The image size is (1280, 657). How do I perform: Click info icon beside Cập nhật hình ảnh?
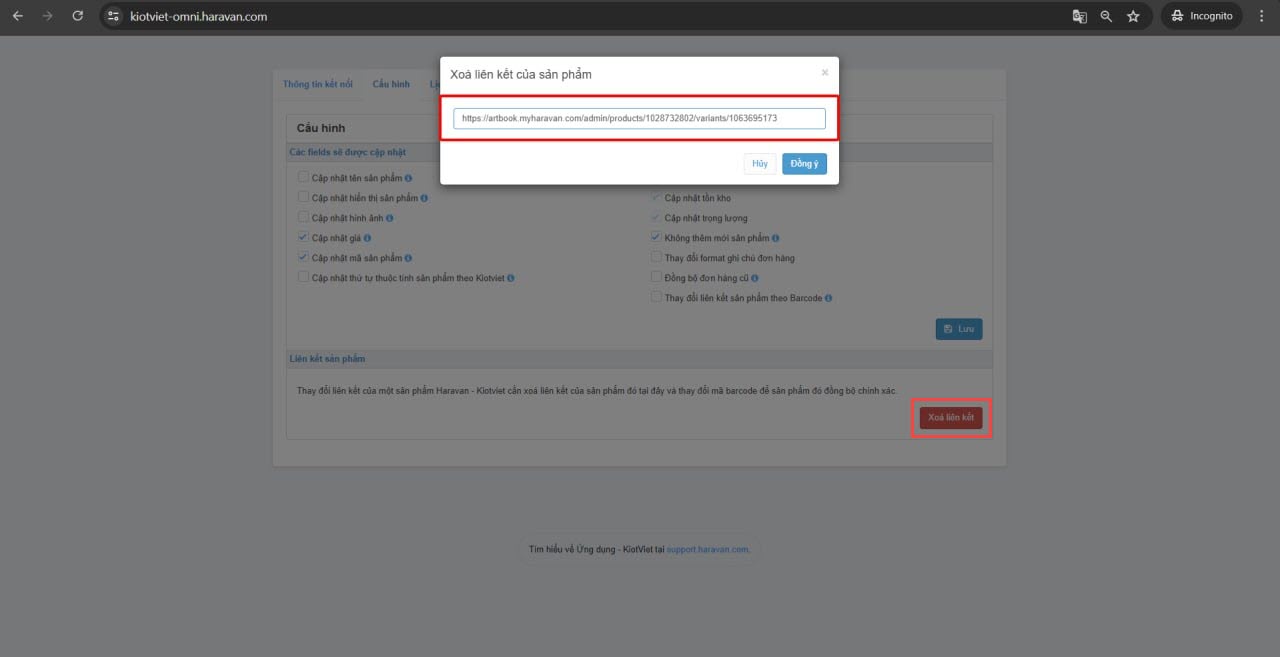point(390,218)
